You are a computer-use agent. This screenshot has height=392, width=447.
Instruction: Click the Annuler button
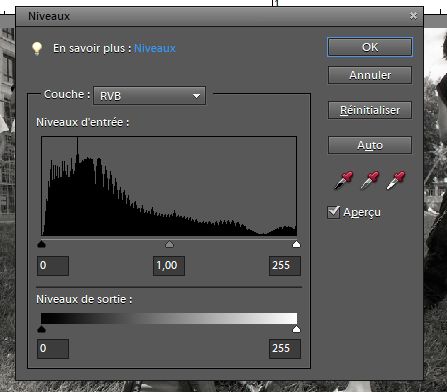pos(370,75)
